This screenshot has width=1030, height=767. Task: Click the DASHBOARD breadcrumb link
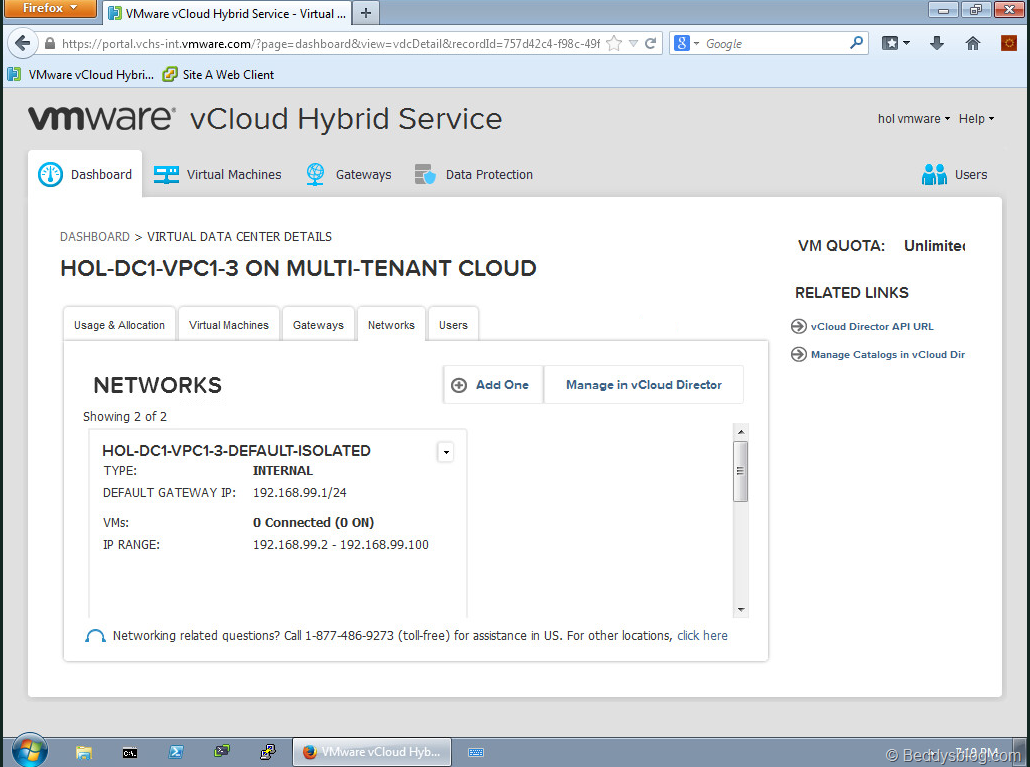point(95,236)
